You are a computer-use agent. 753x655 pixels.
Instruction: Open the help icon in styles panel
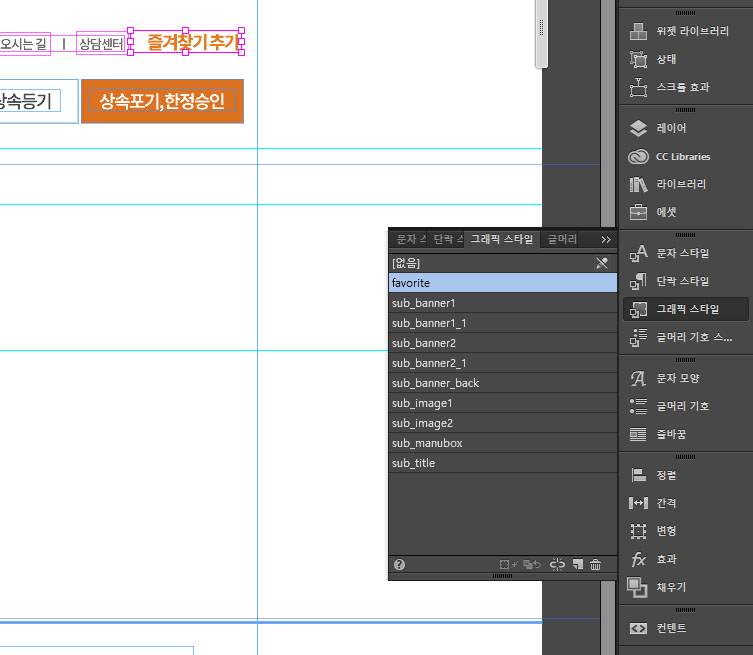[x=400, y=565]
